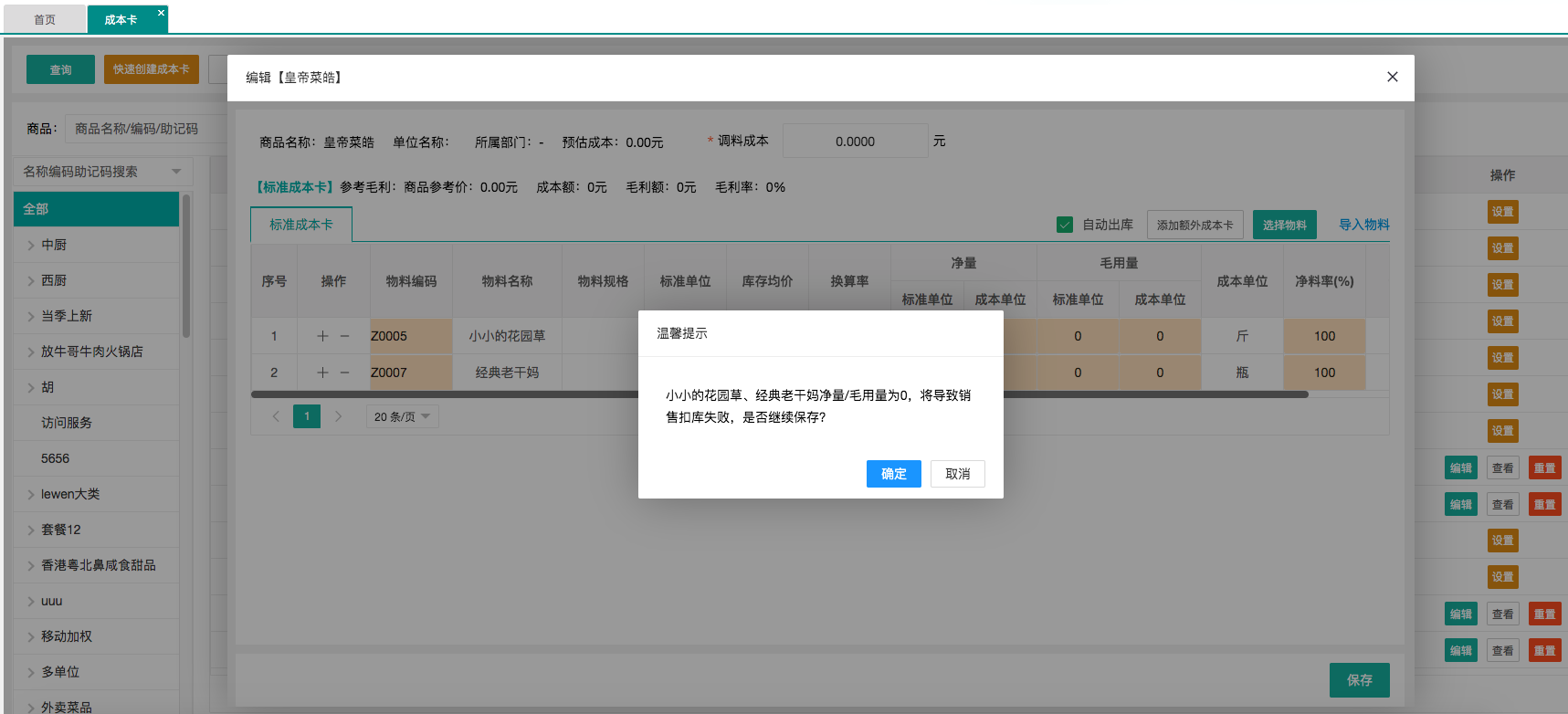Switch to the 首页 tab
1568x714 pixels.
click(x=45, y=19)
